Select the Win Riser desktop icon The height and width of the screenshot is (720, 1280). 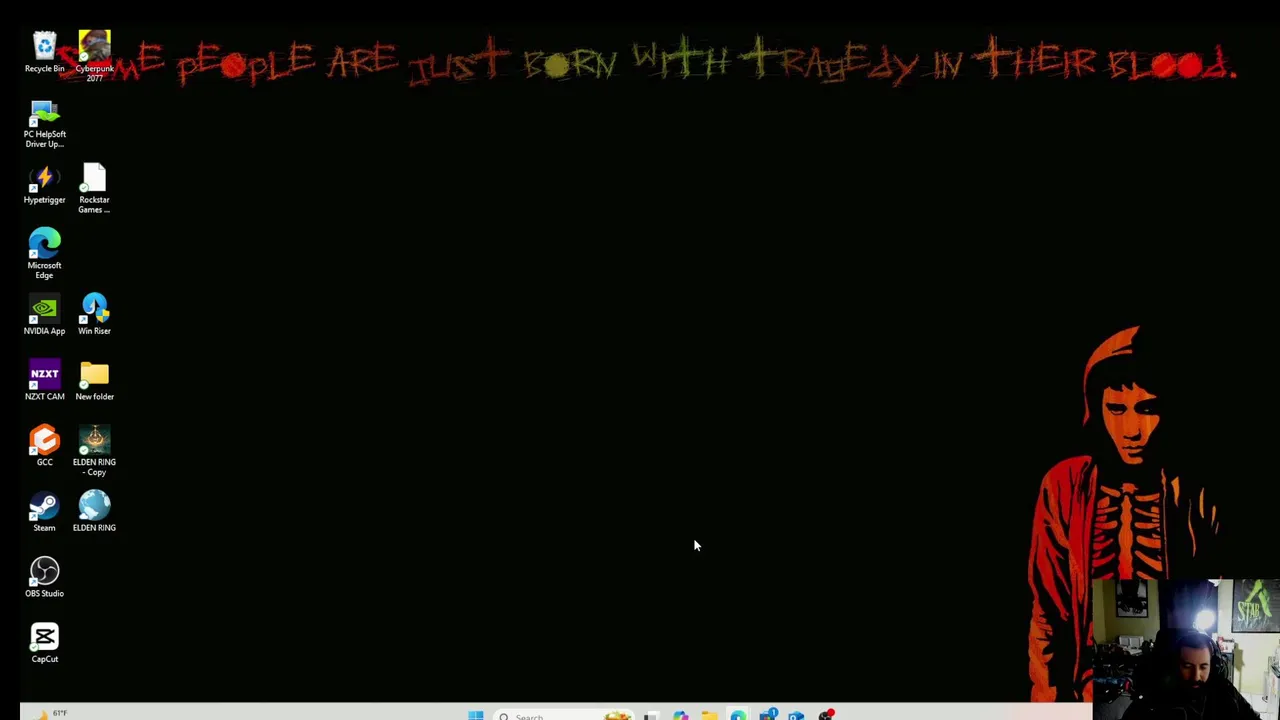click(94, 315)
